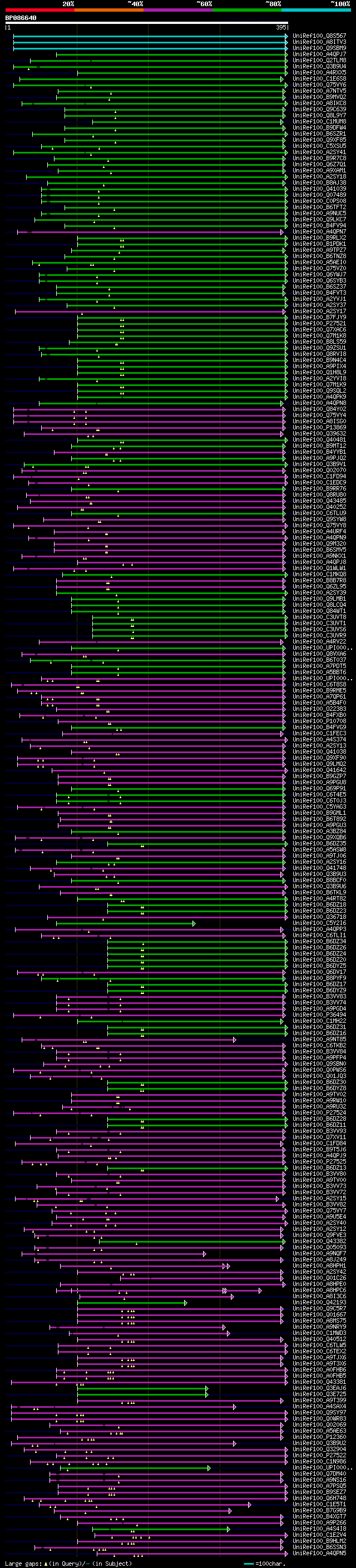Click the green alignment bar for UniRef100_A4RXX5

click(x=182, y=72)
